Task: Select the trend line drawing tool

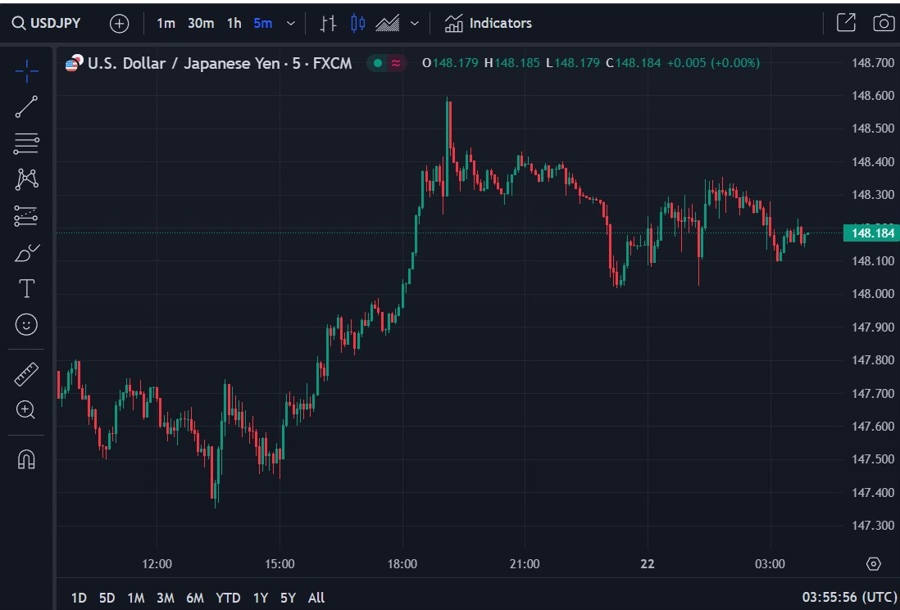Action: [26, 107]
